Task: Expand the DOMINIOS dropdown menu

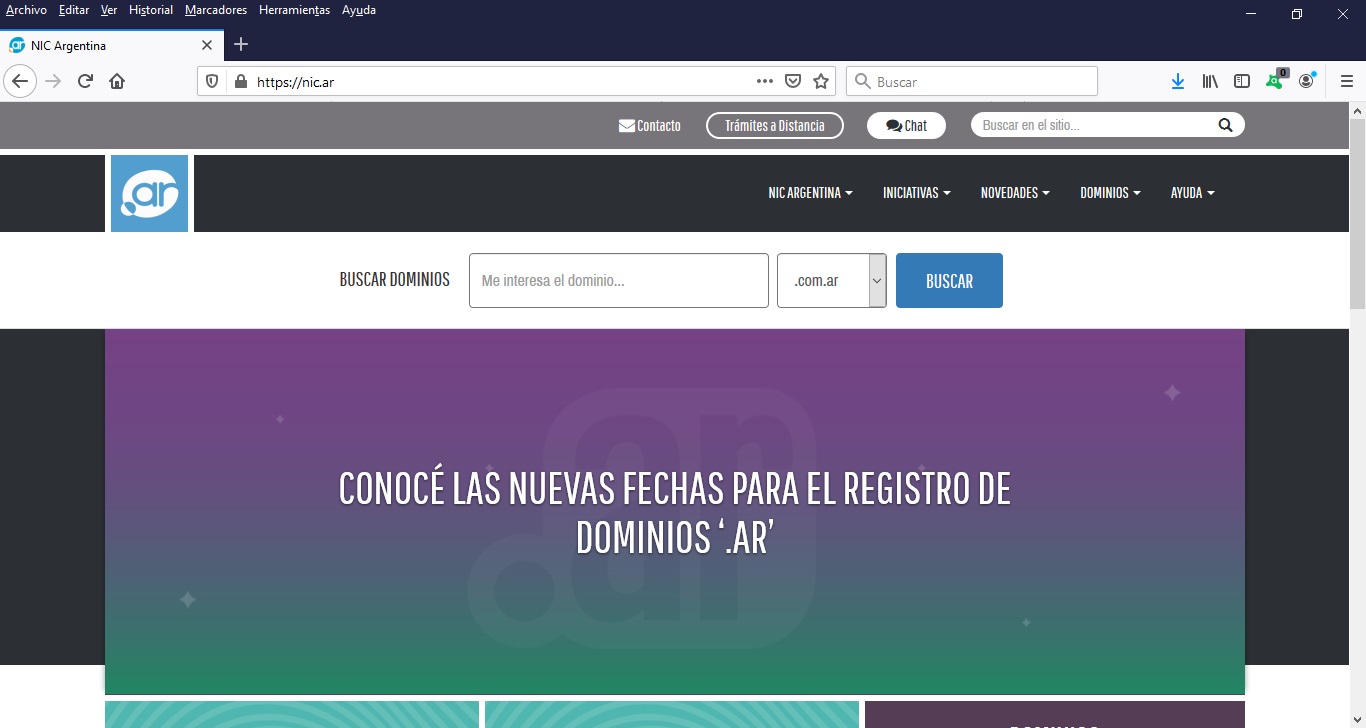Action: pyautogui.click(x=1110, y=193)
